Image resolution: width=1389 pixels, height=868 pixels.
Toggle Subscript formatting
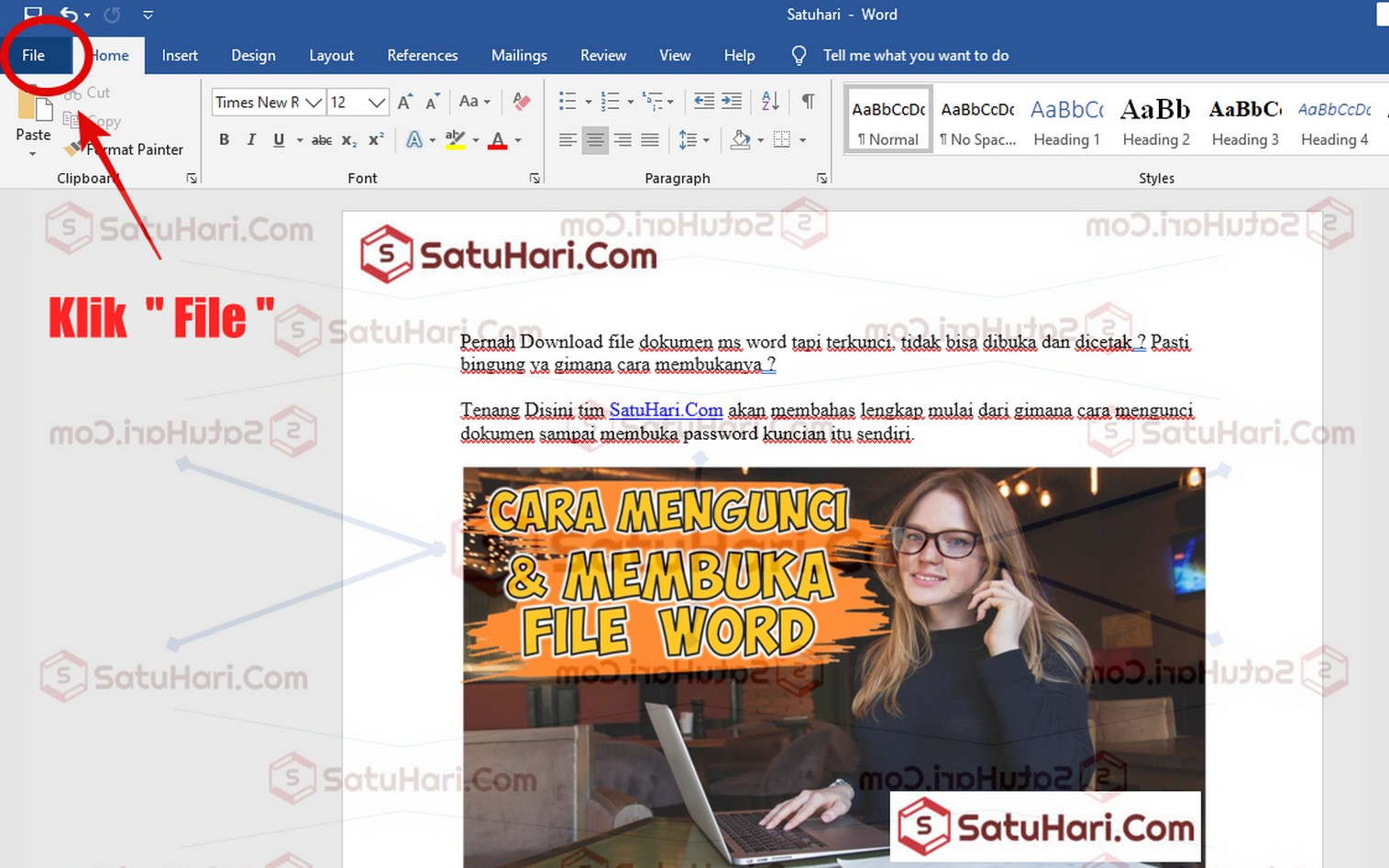coord(349,140)
